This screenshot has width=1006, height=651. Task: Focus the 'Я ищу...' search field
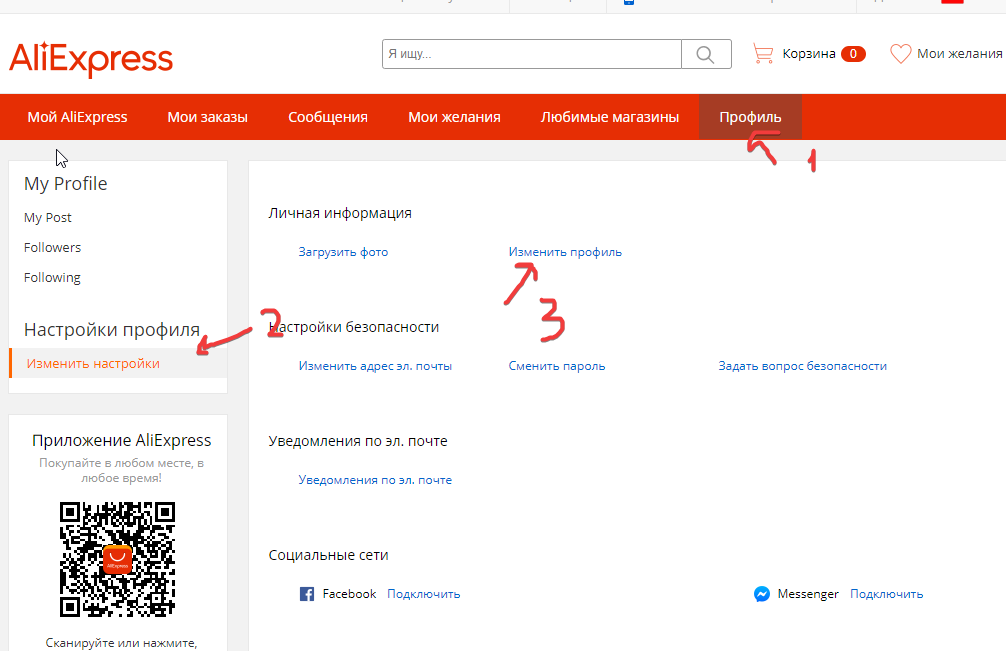click(532, 54)
